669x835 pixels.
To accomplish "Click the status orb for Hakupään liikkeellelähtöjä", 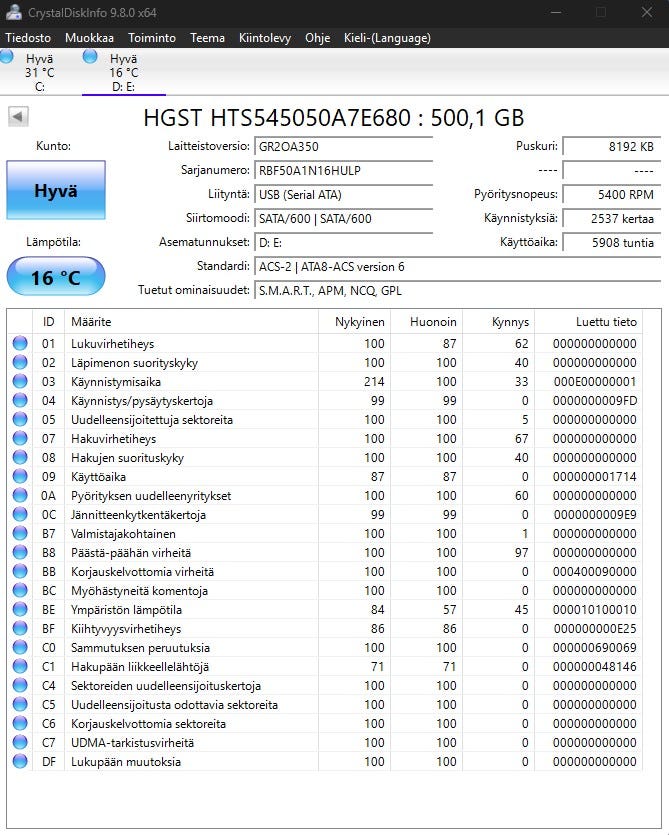I will pos(20,667).
